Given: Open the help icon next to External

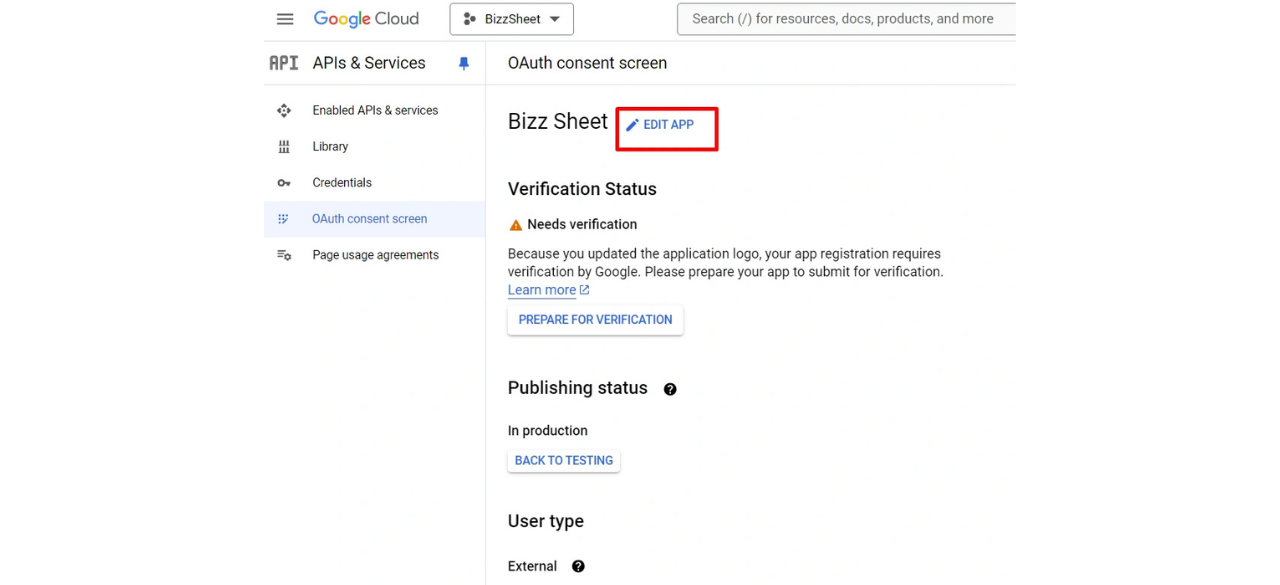Looking at the screenshot, I should coord(578,566).
